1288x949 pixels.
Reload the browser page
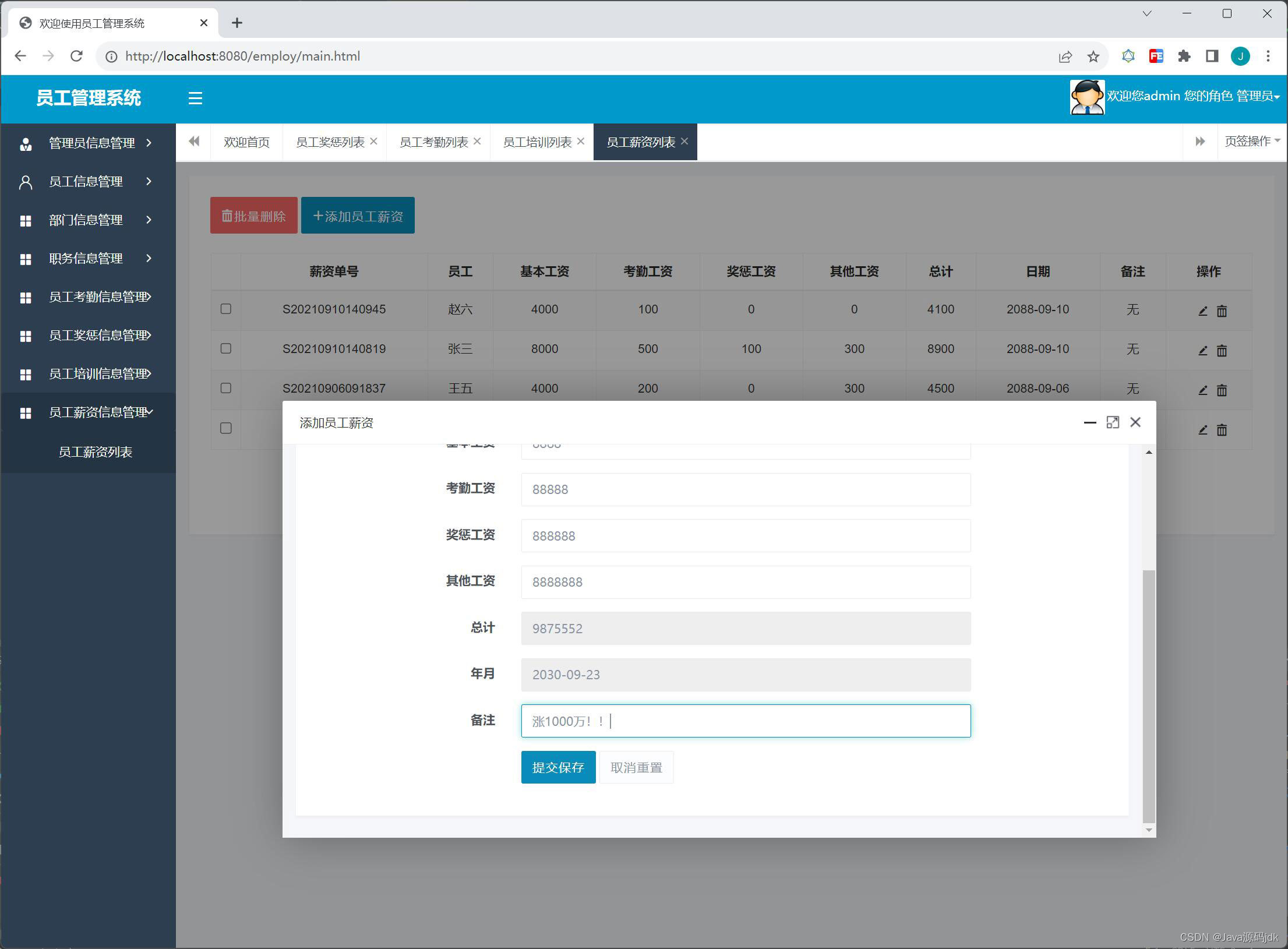pyautogui.click(x=76, y=56)
